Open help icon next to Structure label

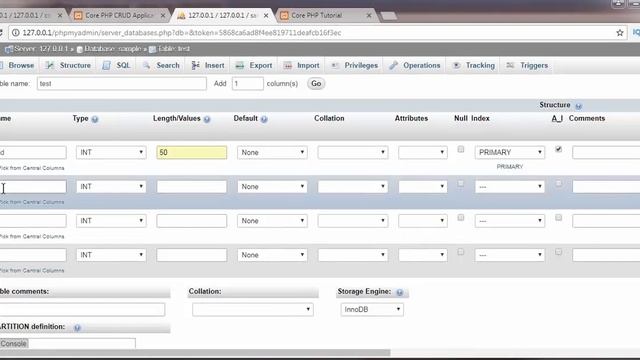click(578, 106)
